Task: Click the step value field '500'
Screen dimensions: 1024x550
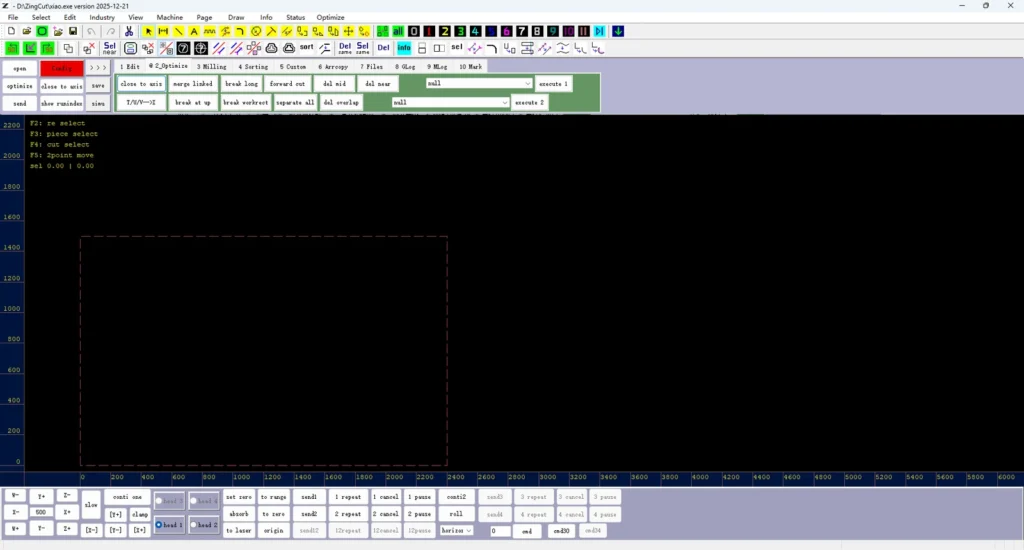Action: (x=41, y=512)
